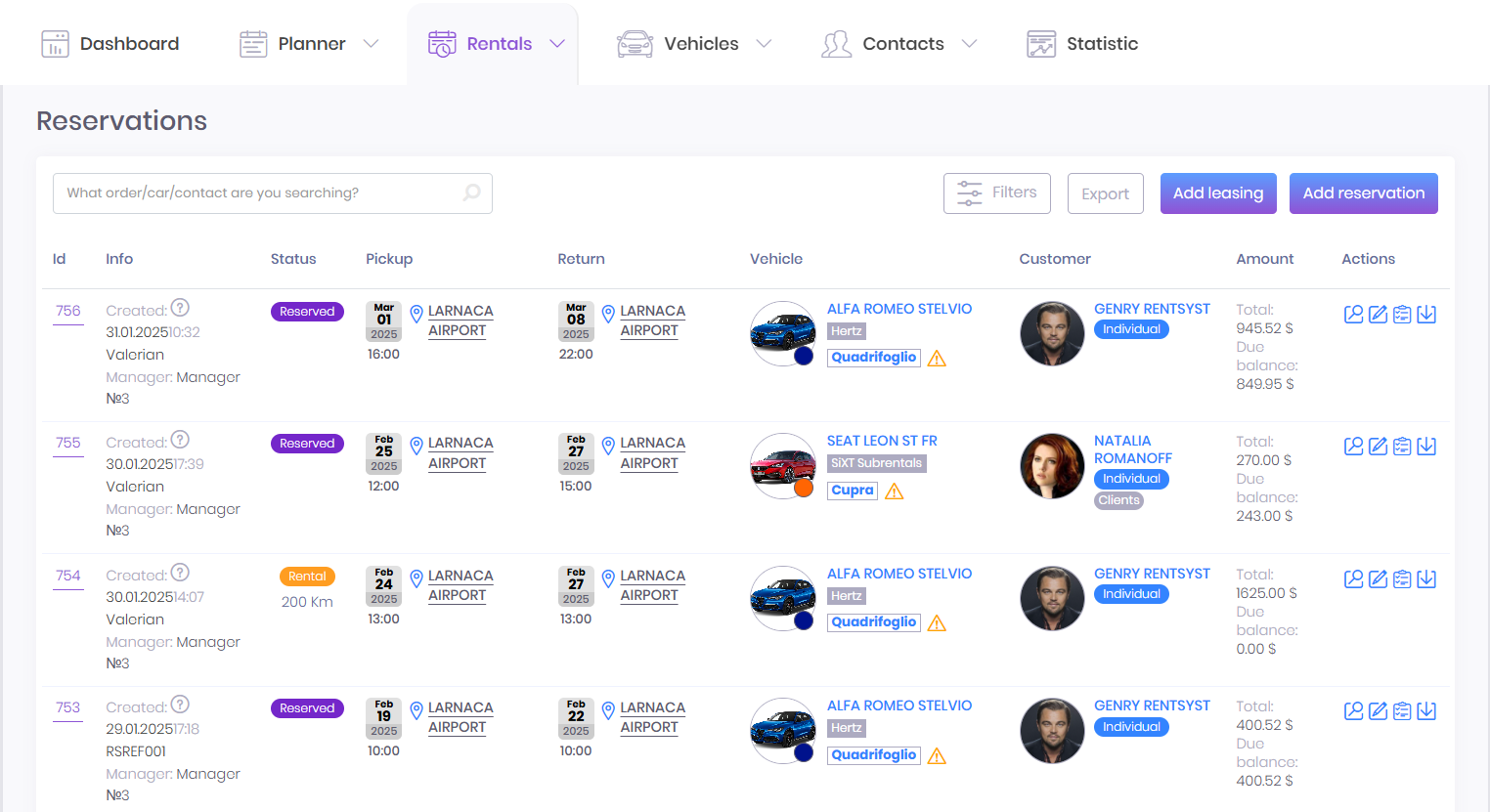Image resolution: width=1490 pixels, height=812 pixels.
Task: Click edit pencil icon for reservation 753
Action: pos(1378,711)
